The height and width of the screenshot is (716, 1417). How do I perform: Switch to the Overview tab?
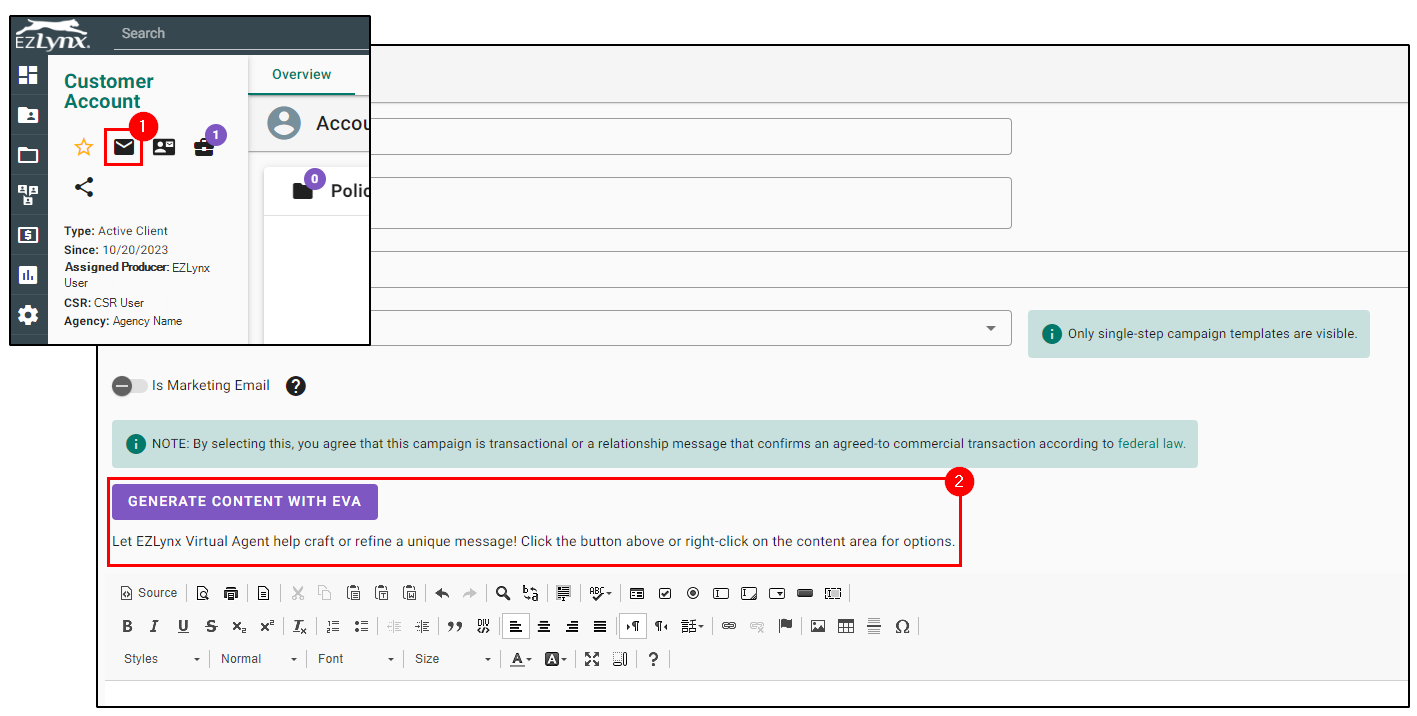pos(301,74)
